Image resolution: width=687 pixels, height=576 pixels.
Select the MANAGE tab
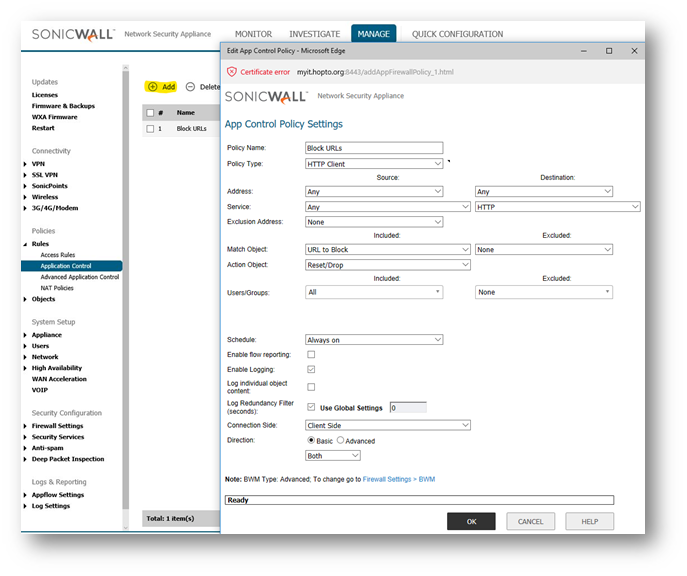373,34
